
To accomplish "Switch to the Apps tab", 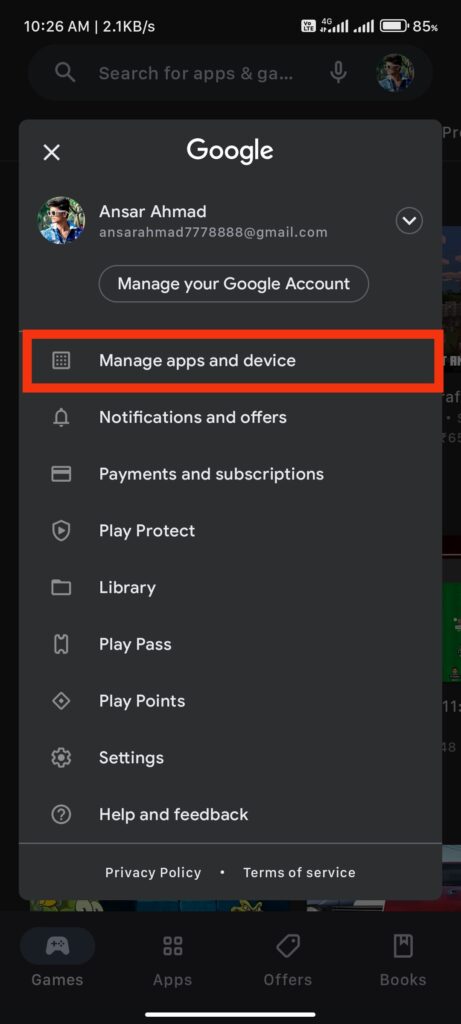I will click(172, 961).
